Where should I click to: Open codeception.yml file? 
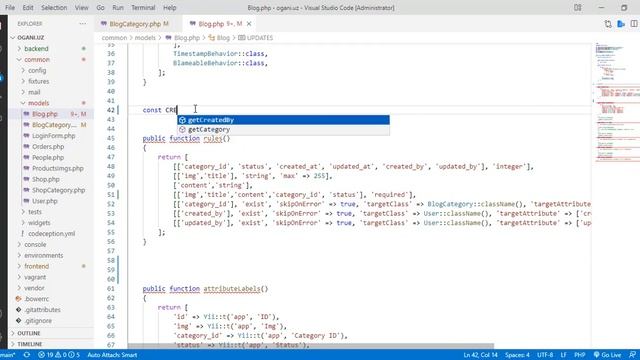pyautogui.click(x=51, y=233)
